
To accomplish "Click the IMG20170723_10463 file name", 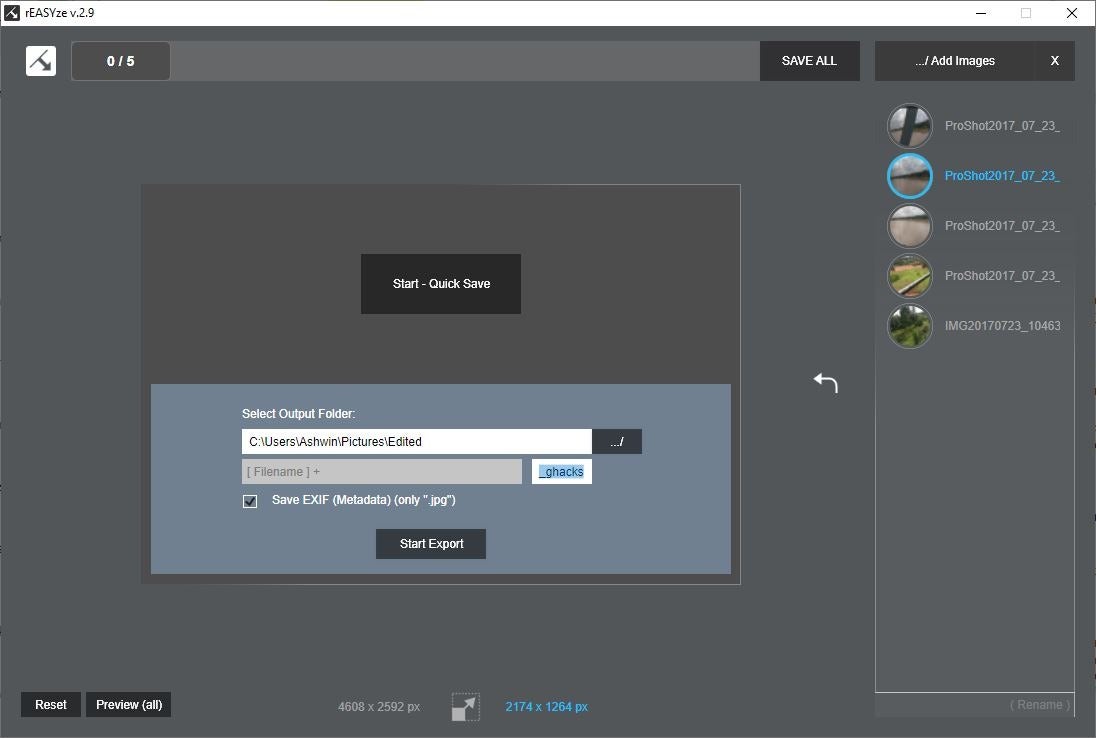I will (1002, 326).
